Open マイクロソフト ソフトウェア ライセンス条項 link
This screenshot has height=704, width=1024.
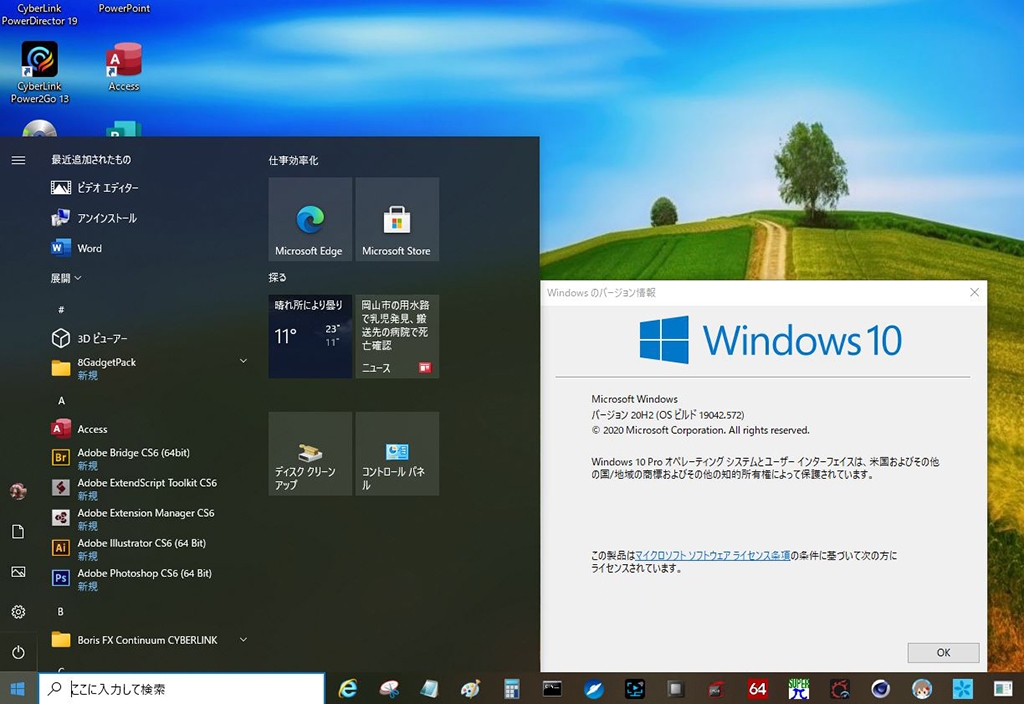pyautogui.click(x=712, y=556)
